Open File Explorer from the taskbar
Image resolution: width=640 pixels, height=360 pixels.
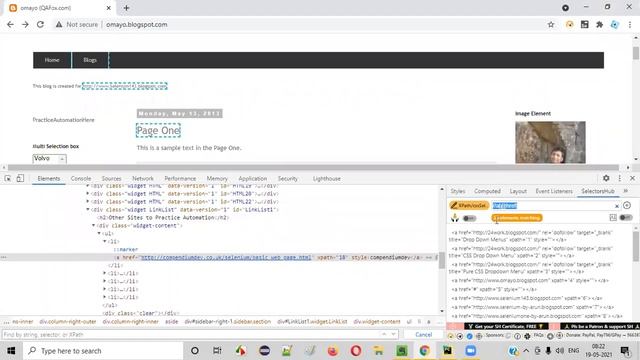379,351
